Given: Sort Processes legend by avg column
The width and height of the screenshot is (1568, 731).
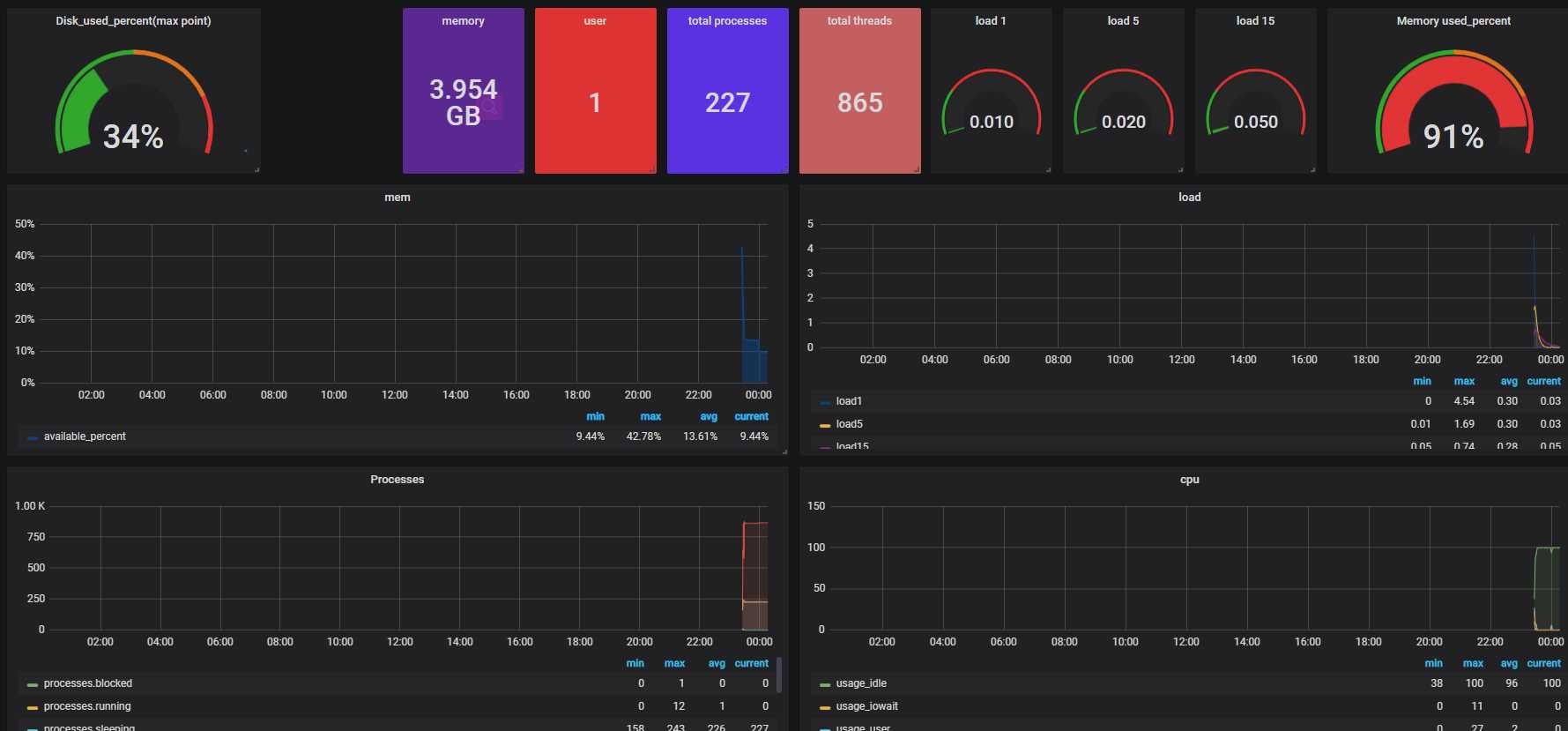Looking at the screenshot, I should point(717,663).
